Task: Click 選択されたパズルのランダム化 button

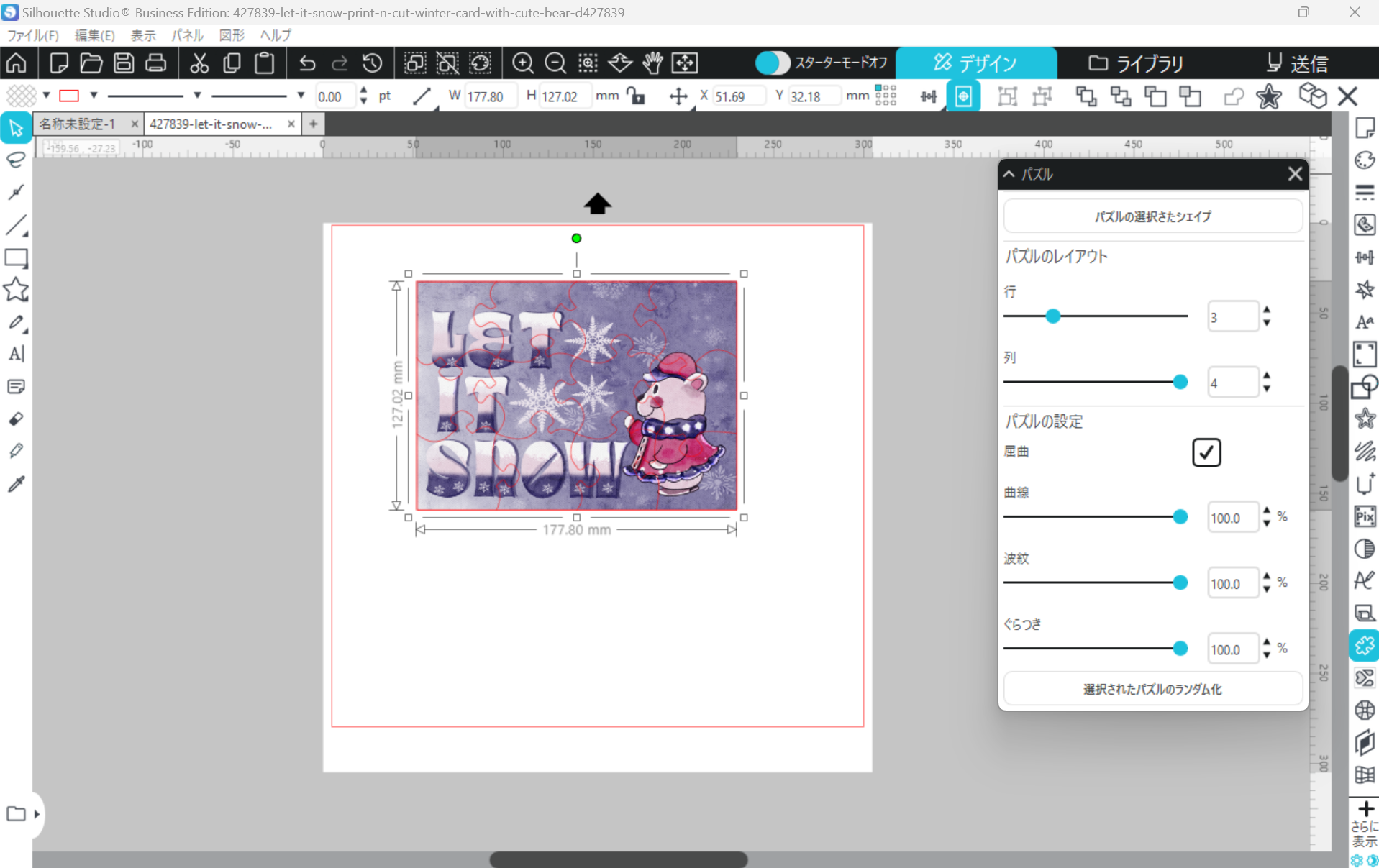Action: point(1152,689)
